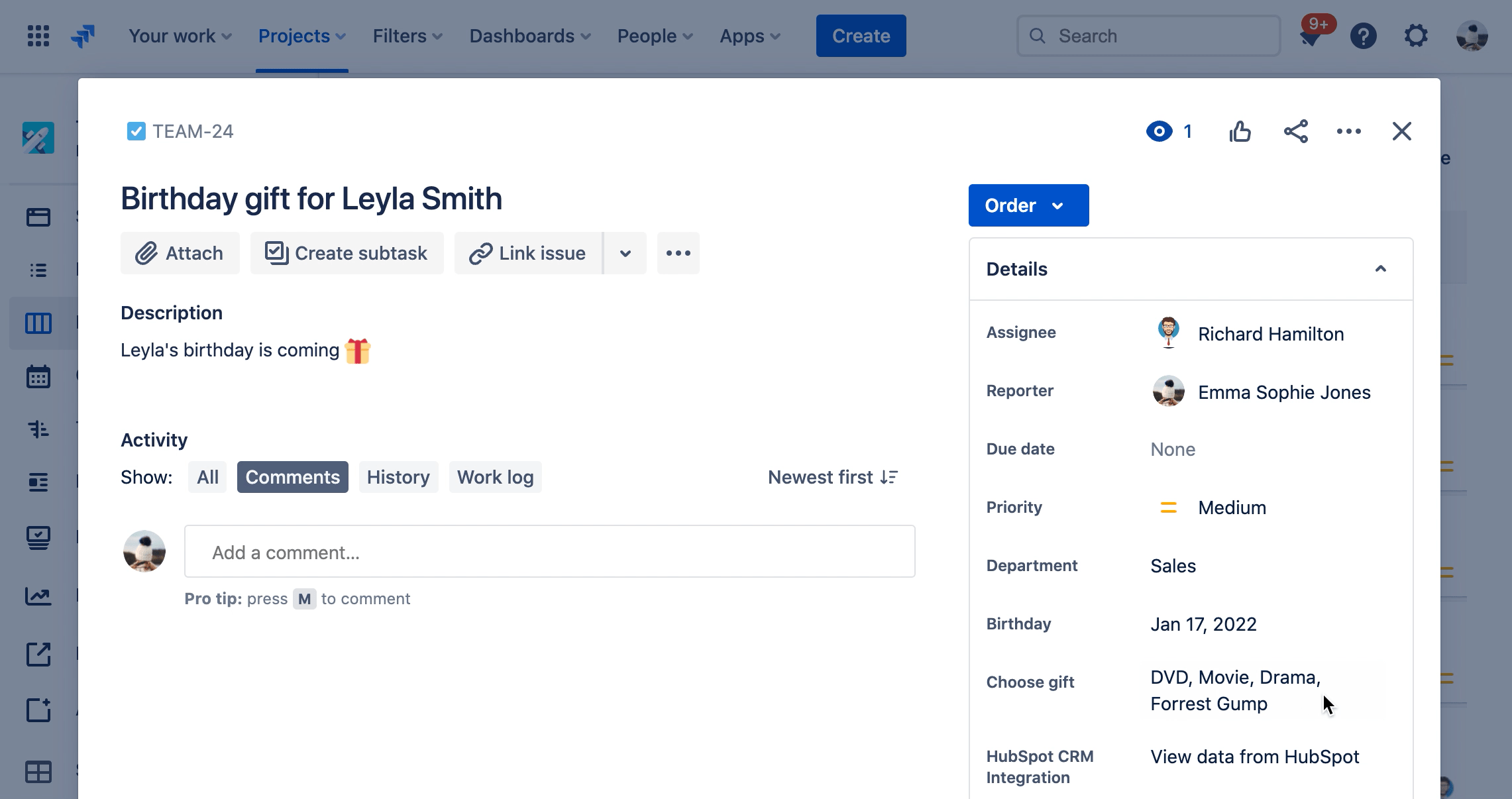Viewport: 1512px width, 799px height.
Task: Click the notifications bell with 9+ badge
Action: (x=1313, y=35)
